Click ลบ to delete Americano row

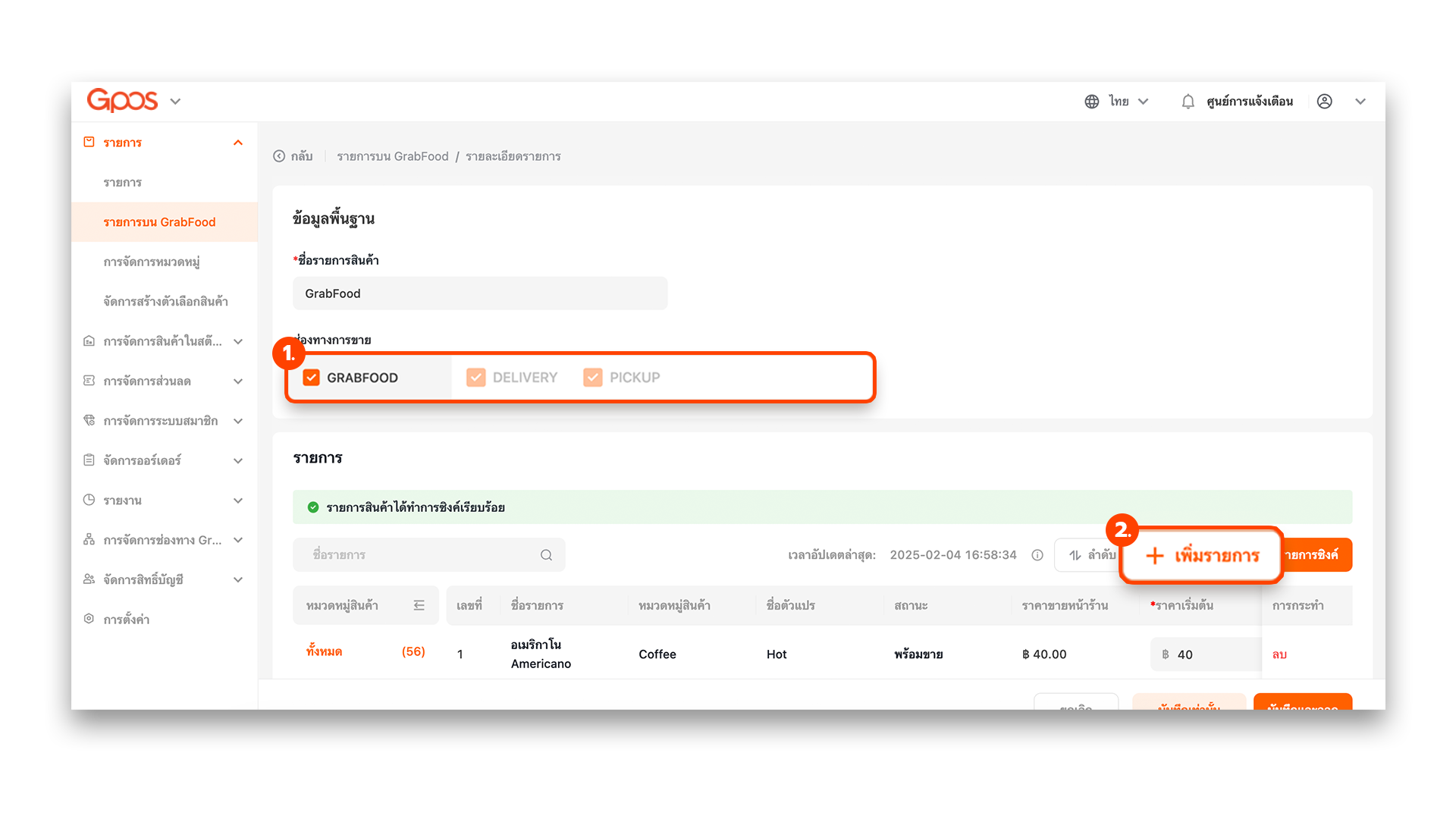pyautogui.click(x=1279, y=654)
